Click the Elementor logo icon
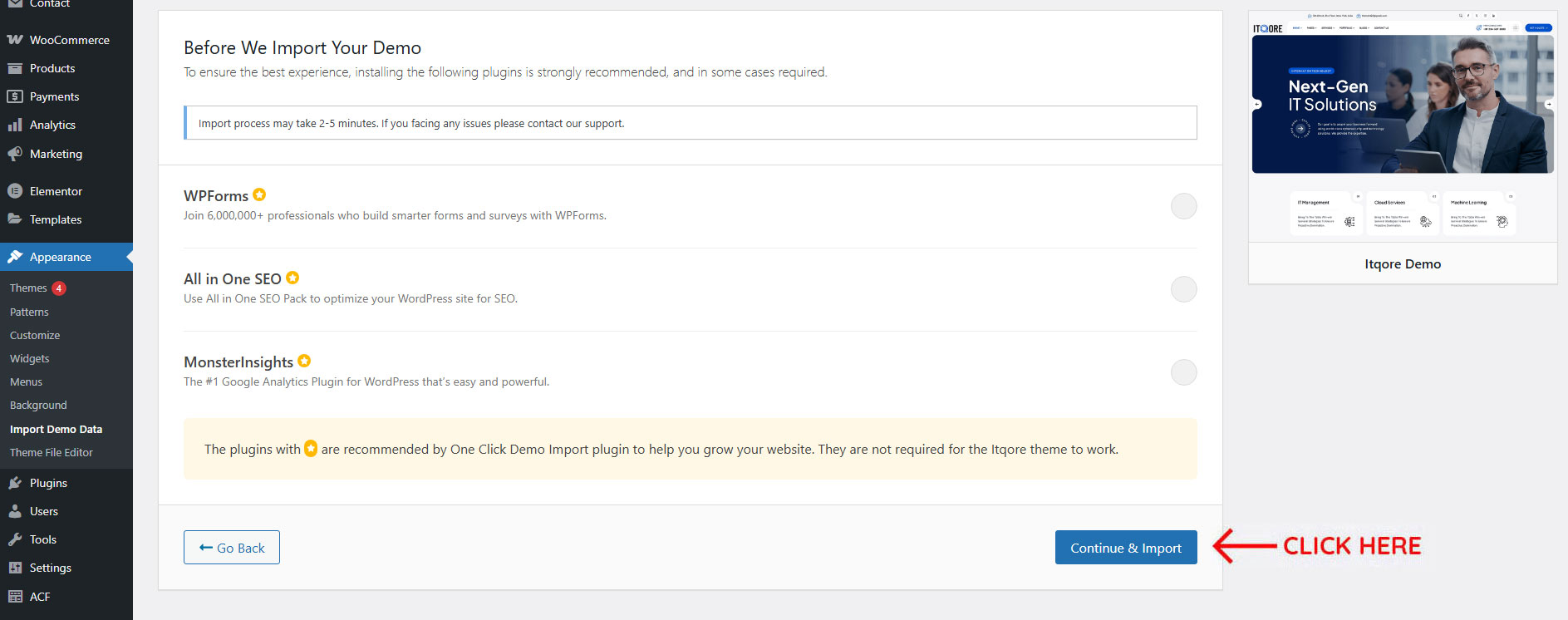The height and width of the screenshot is (620, 1568). point(15,191)
